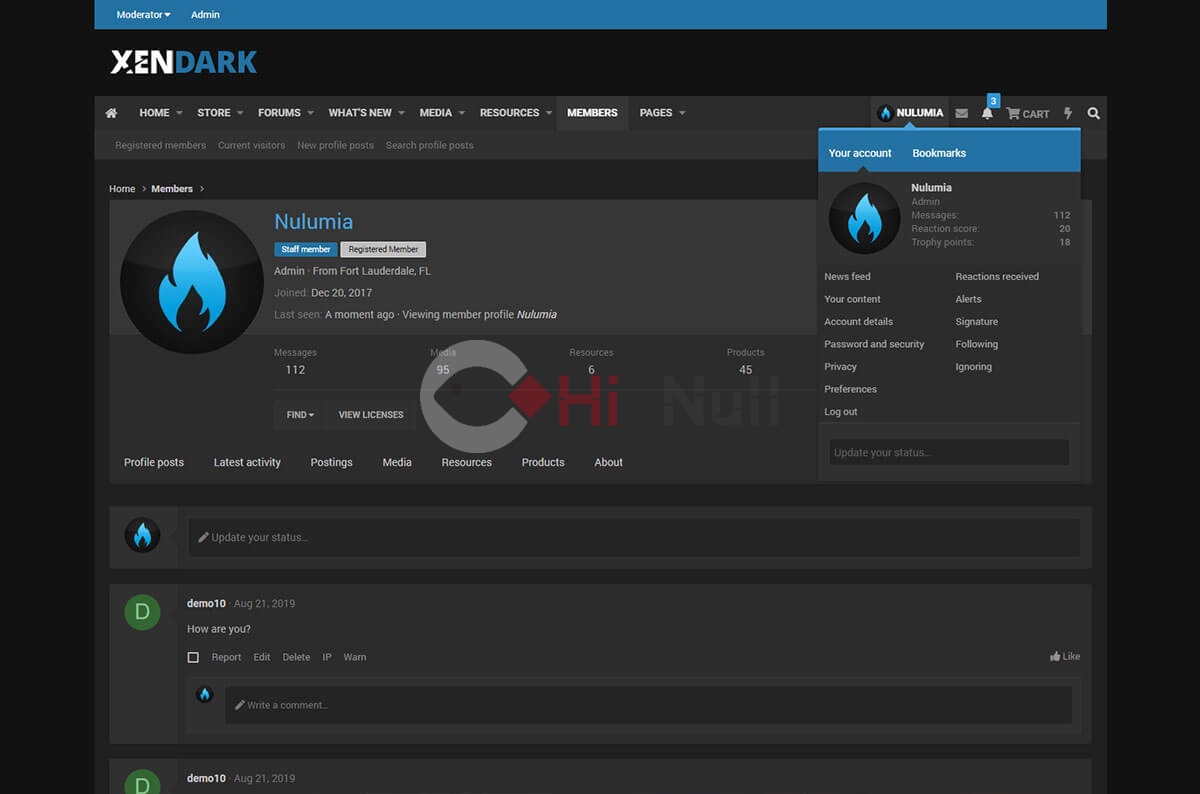Viewport: 1200px width, 794px height.
Task: Click the XenDark logo
Action: click(184, 62)
